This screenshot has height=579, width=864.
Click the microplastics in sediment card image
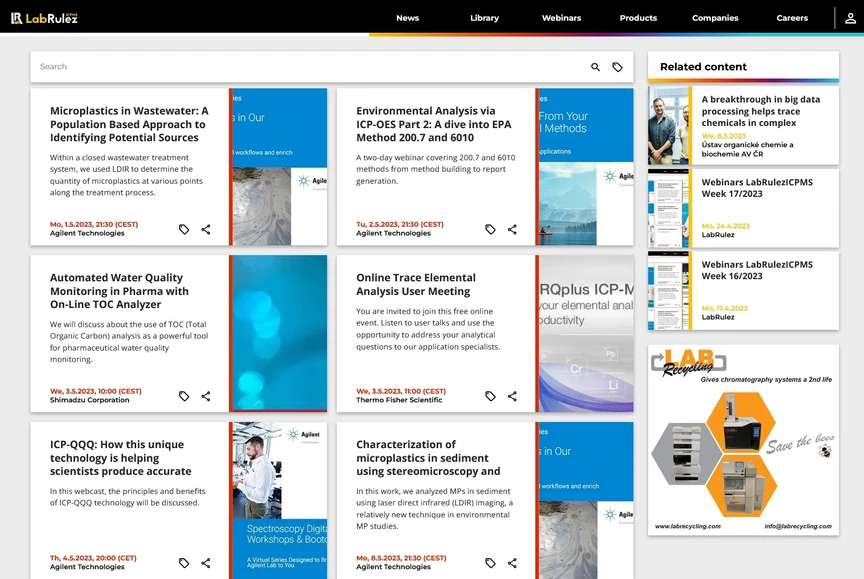click(586, 500)
